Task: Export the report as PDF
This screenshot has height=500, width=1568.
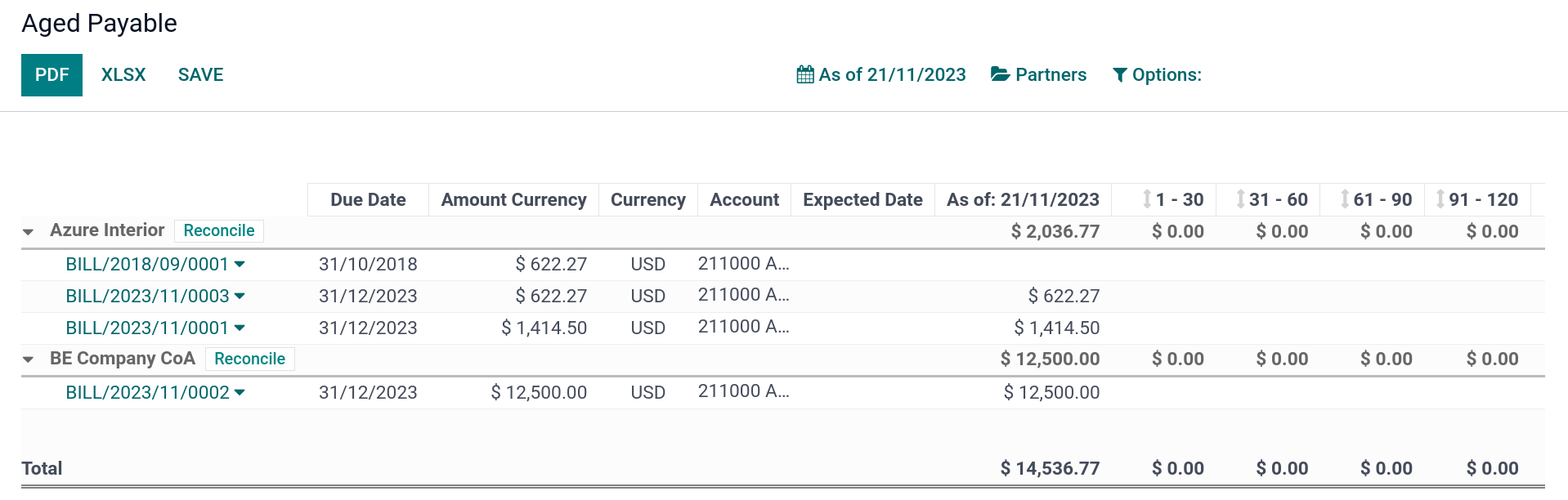Action: pyautogui.click(x=52, y=75)
